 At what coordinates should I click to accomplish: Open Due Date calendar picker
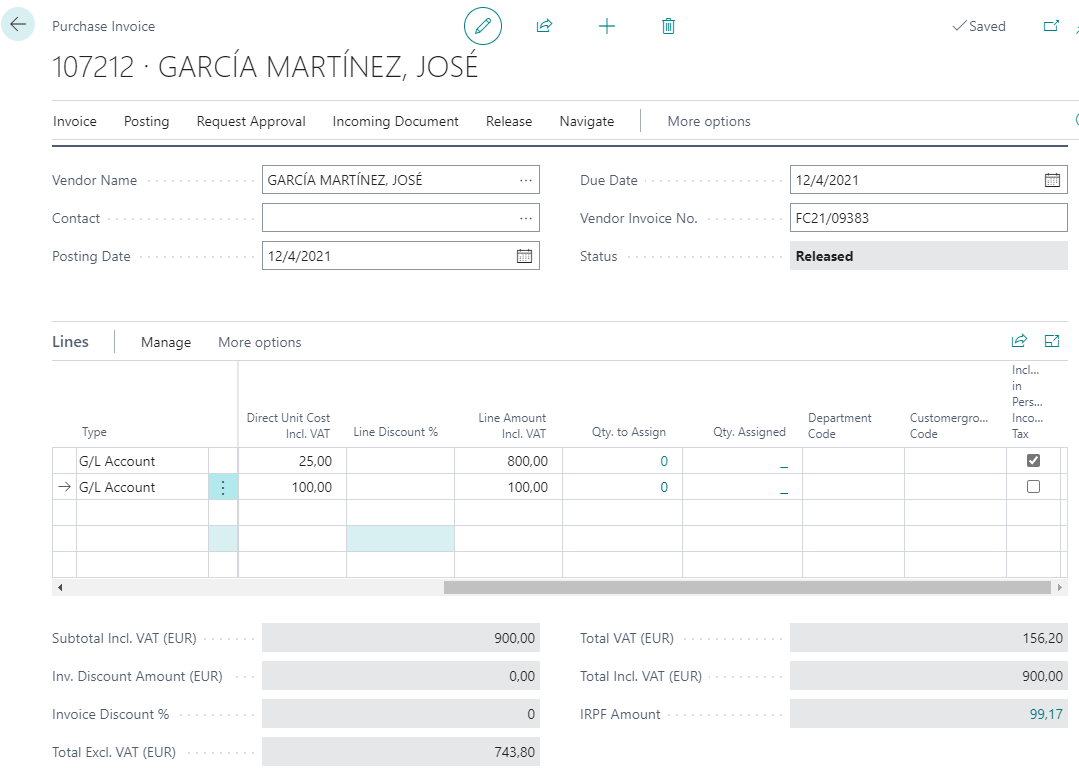click(x=1052, y=180)
